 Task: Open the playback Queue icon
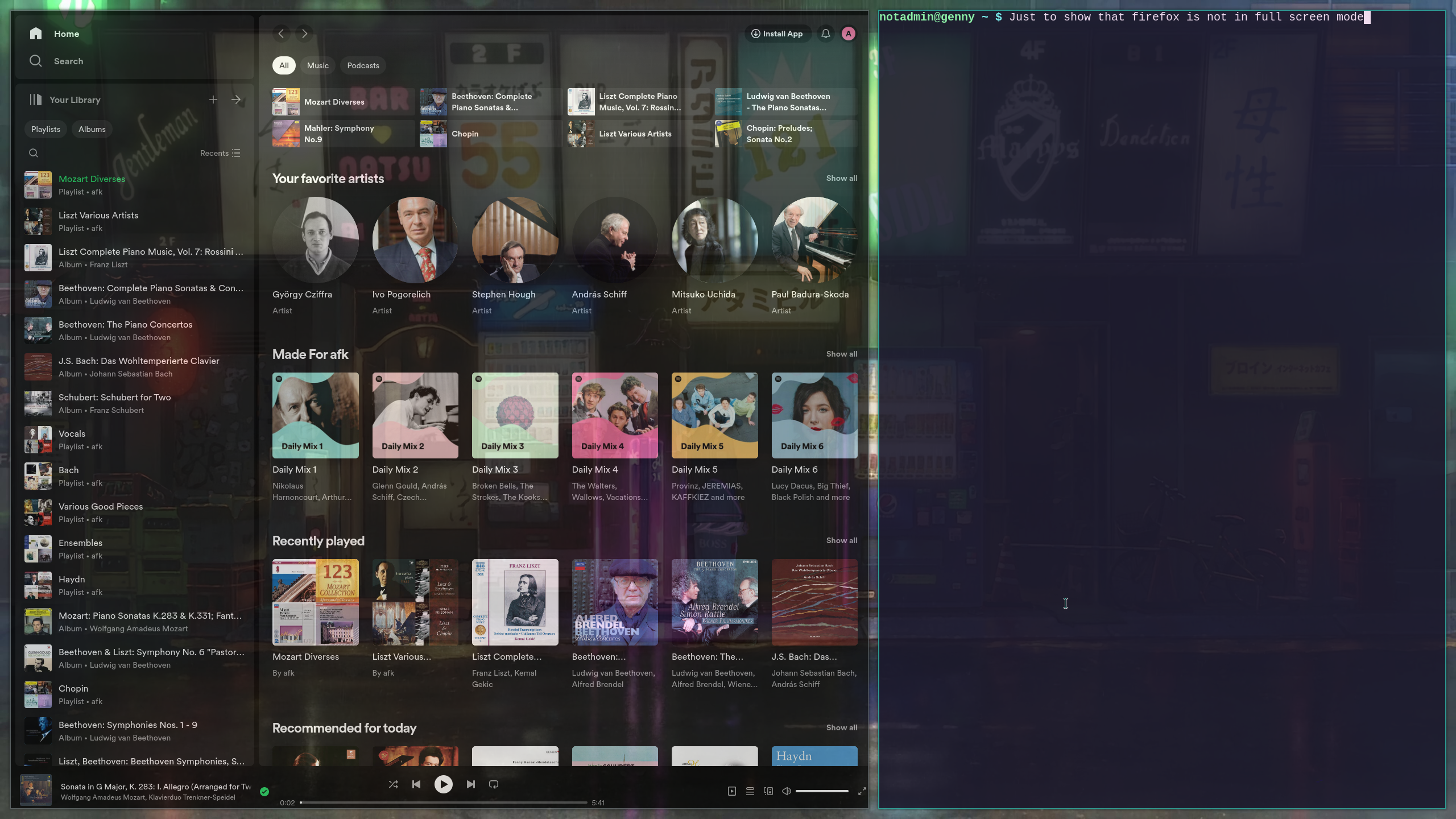tap(750, 791)
